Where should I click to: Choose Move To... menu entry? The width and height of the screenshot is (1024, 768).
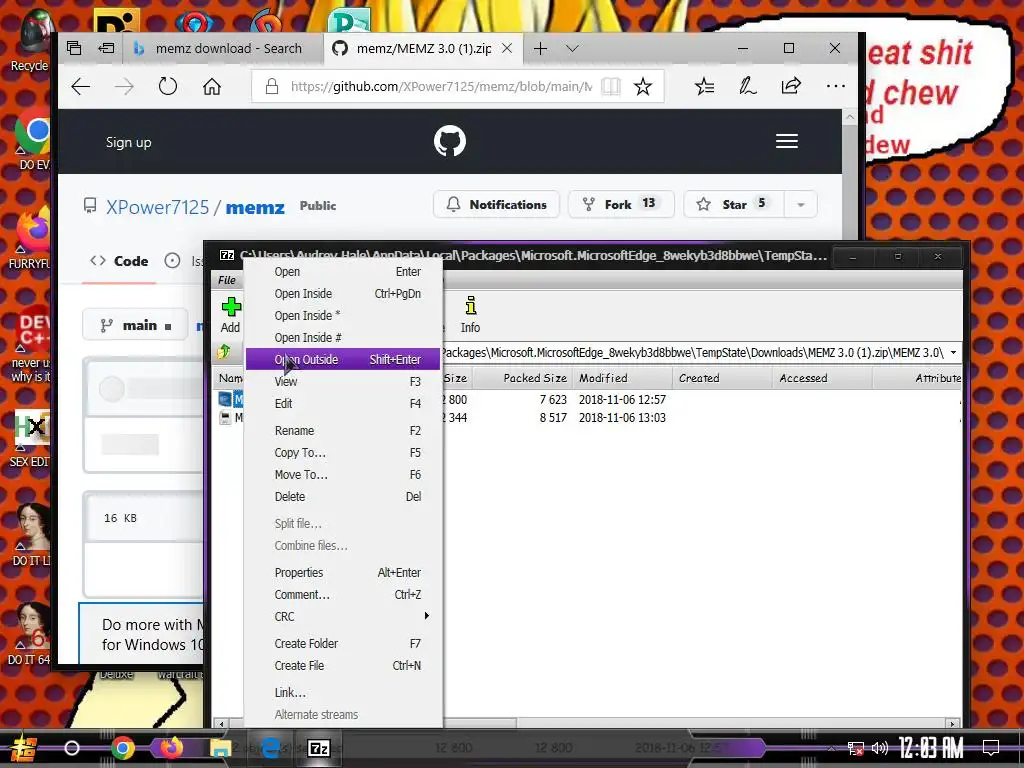click(x=344, y=475)
